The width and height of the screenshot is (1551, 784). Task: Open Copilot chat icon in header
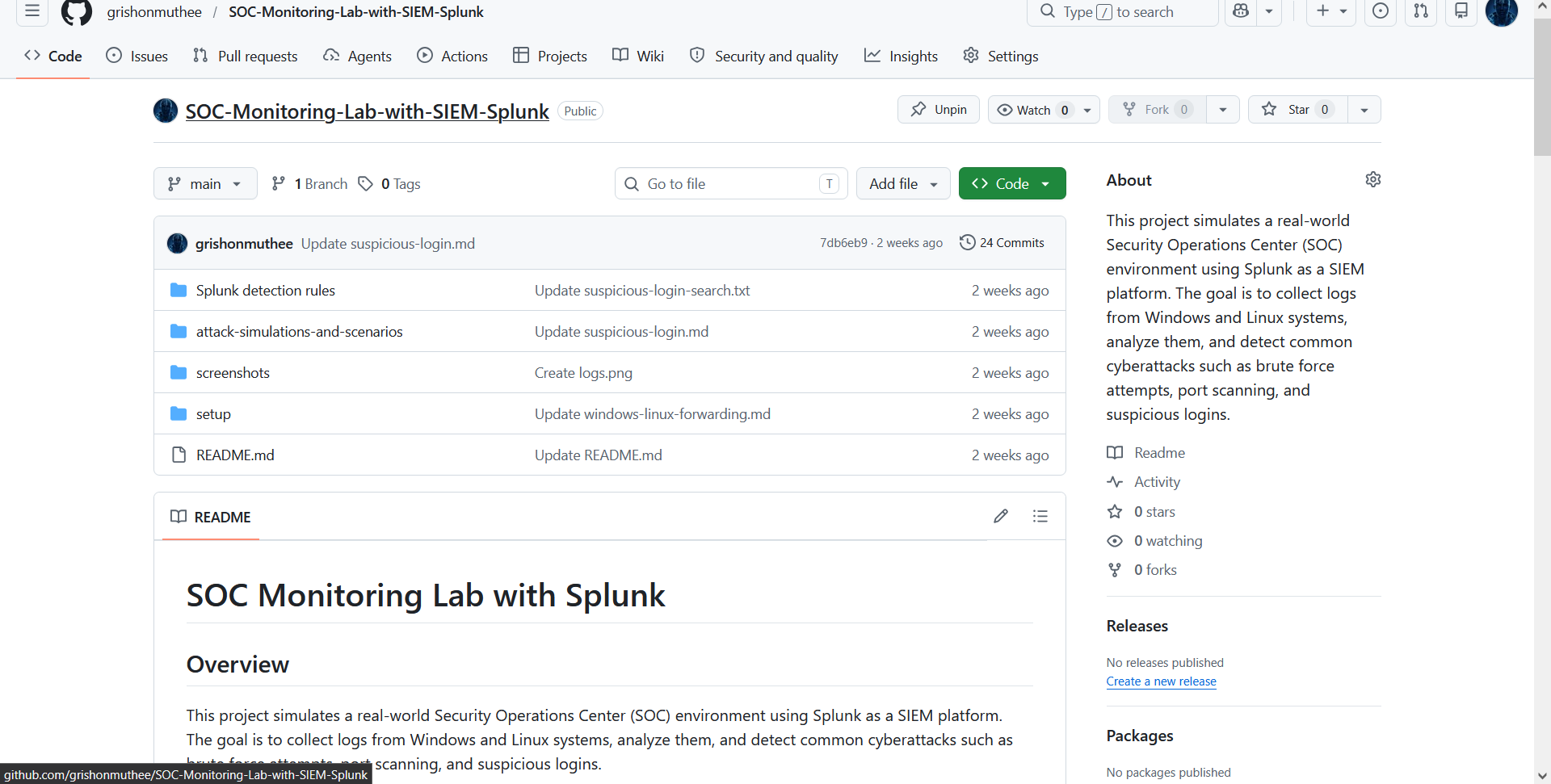click(x=1241, y=11)
